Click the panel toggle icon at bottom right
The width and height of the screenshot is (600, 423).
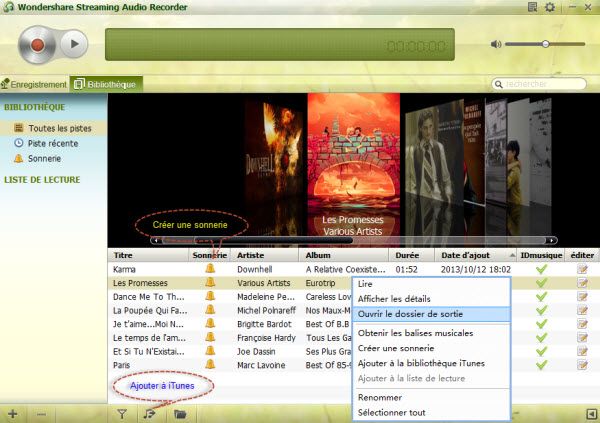coord(591,414)
